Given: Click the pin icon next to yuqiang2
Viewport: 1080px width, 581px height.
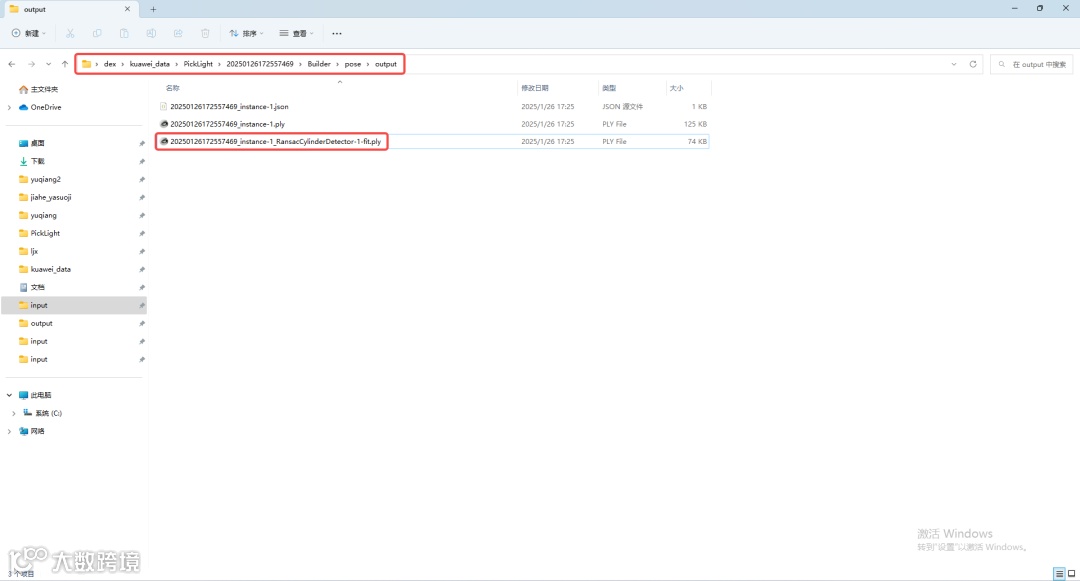Looking at the screenshot, I should (x=142, y=180).
